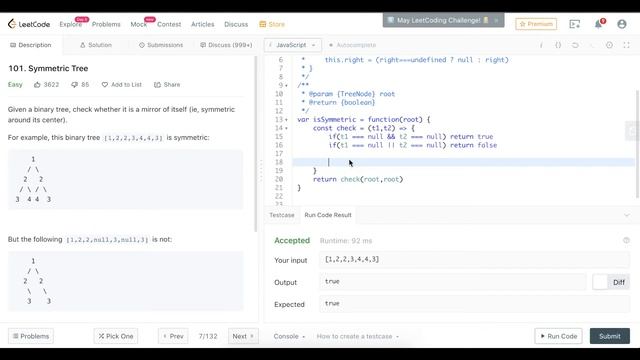Collapse the console panel chevron
Viewport: 640px width, 360px height.
(627, 215)
